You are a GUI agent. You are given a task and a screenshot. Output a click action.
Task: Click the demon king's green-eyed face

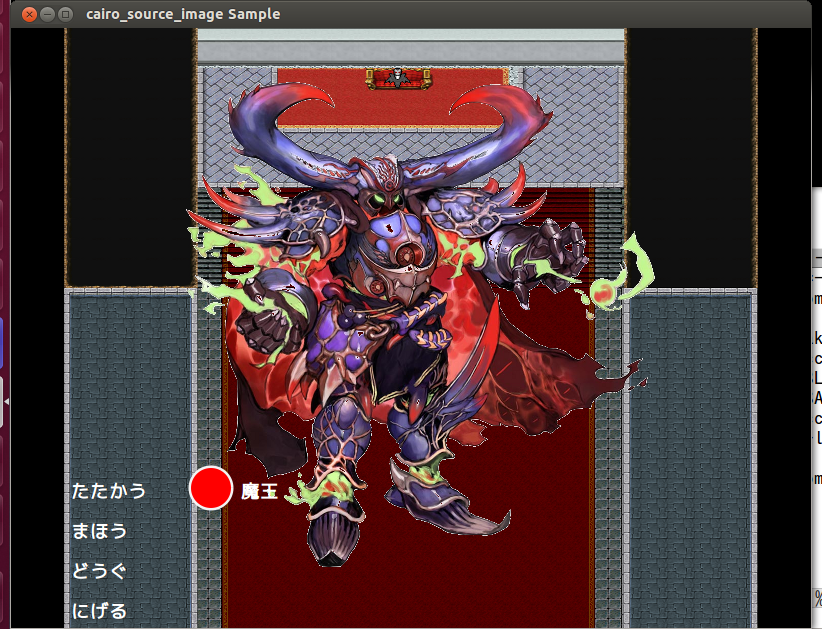(388, 200)
